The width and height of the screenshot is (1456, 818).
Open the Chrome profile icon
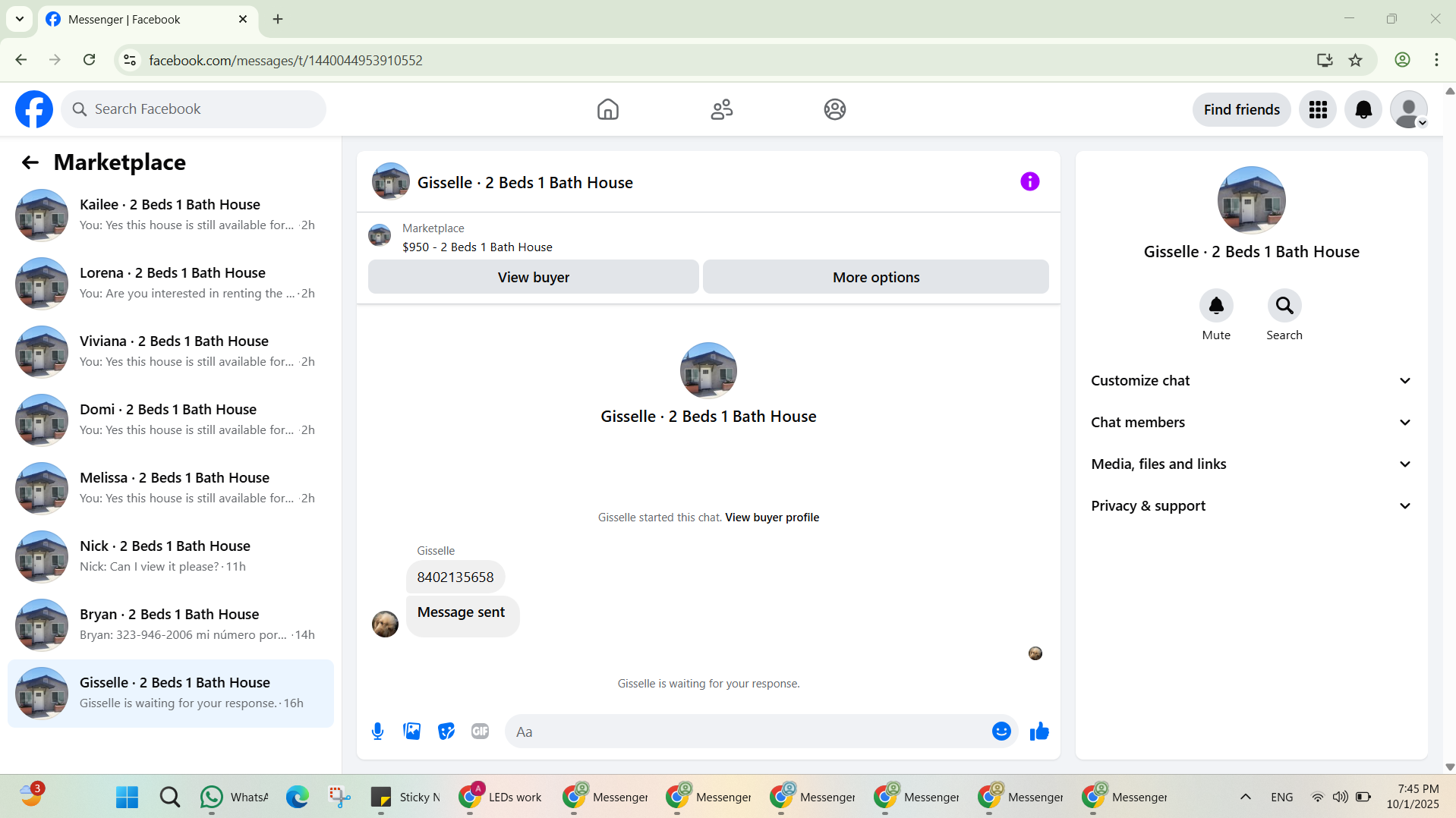[1402, 60]
